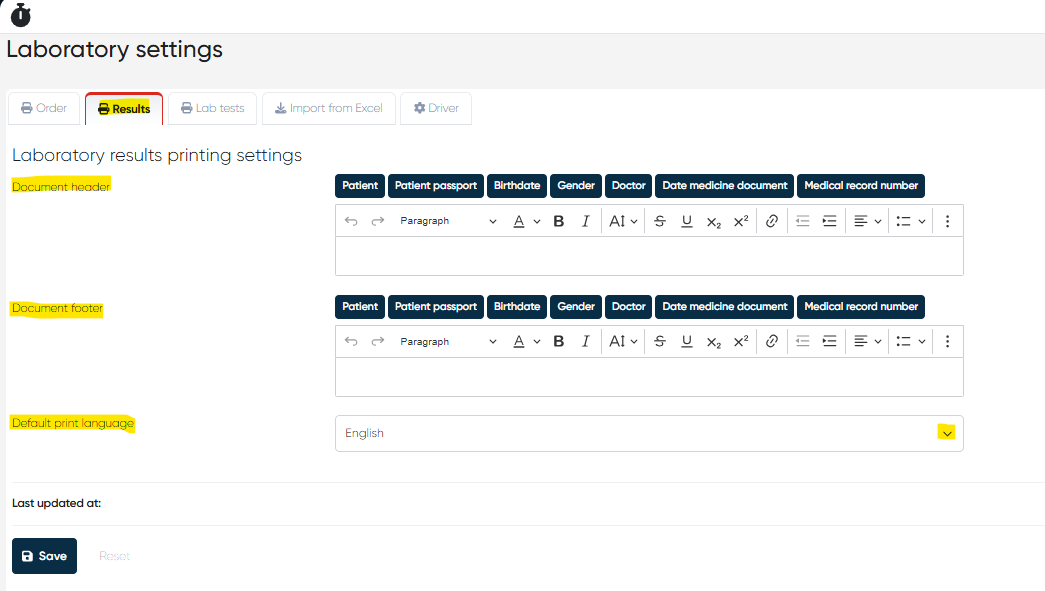Open Paragraph style dropdown in header editor
Viewport: 1045px width, 591px height.
tap(447, 221)
